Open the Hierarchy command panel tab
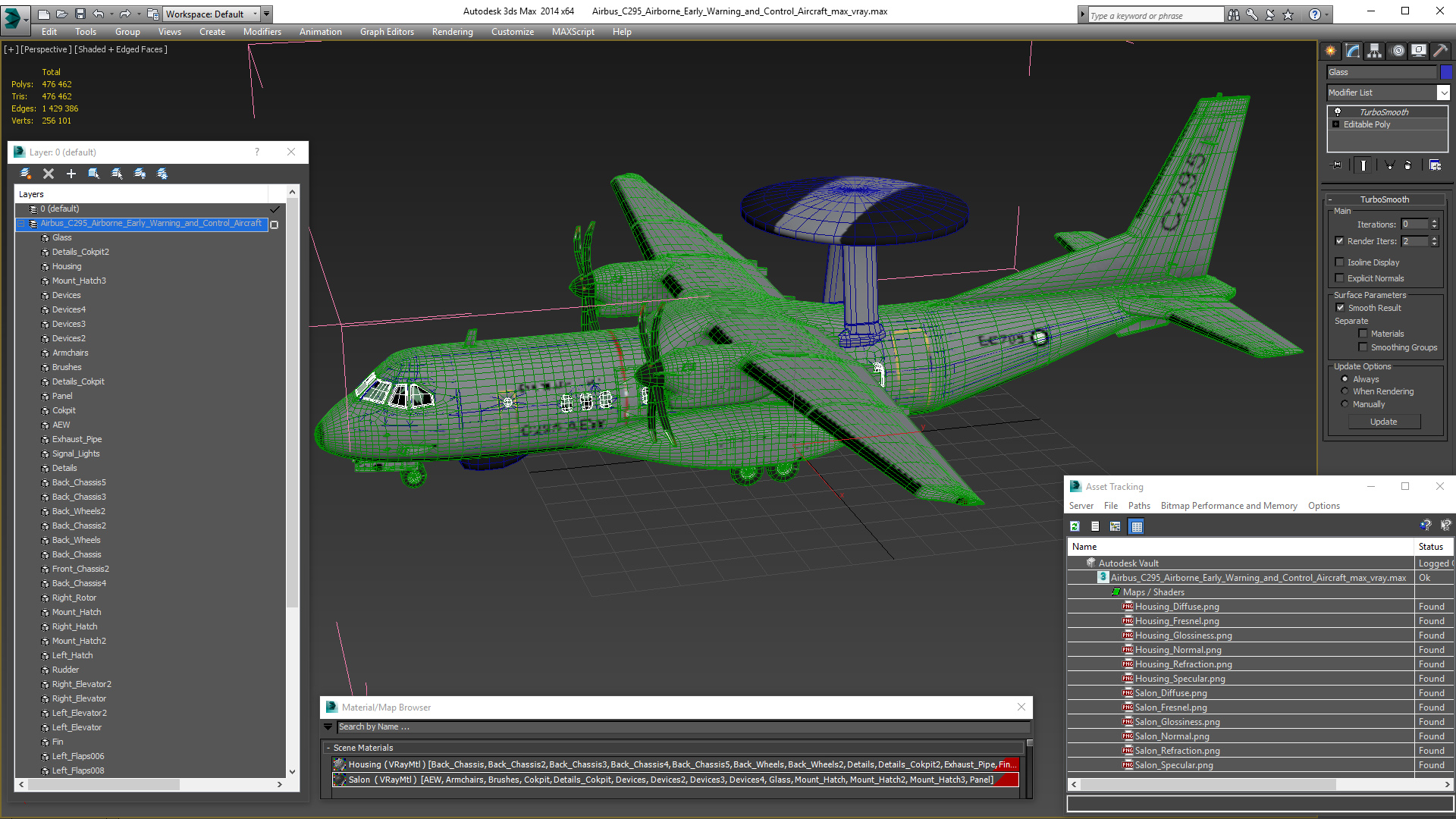This screenshot has width=1456, height=819. (1374, 51)
